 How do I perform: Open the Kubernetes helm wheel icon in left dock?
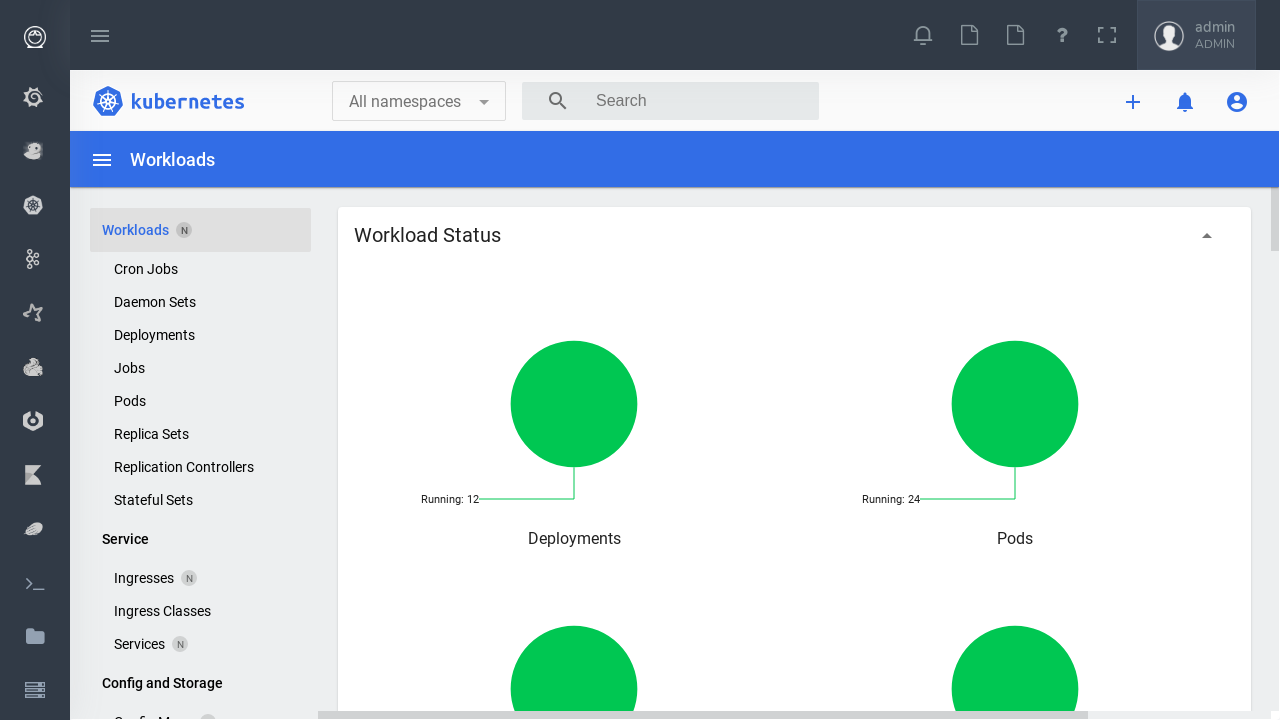[33, 205]
